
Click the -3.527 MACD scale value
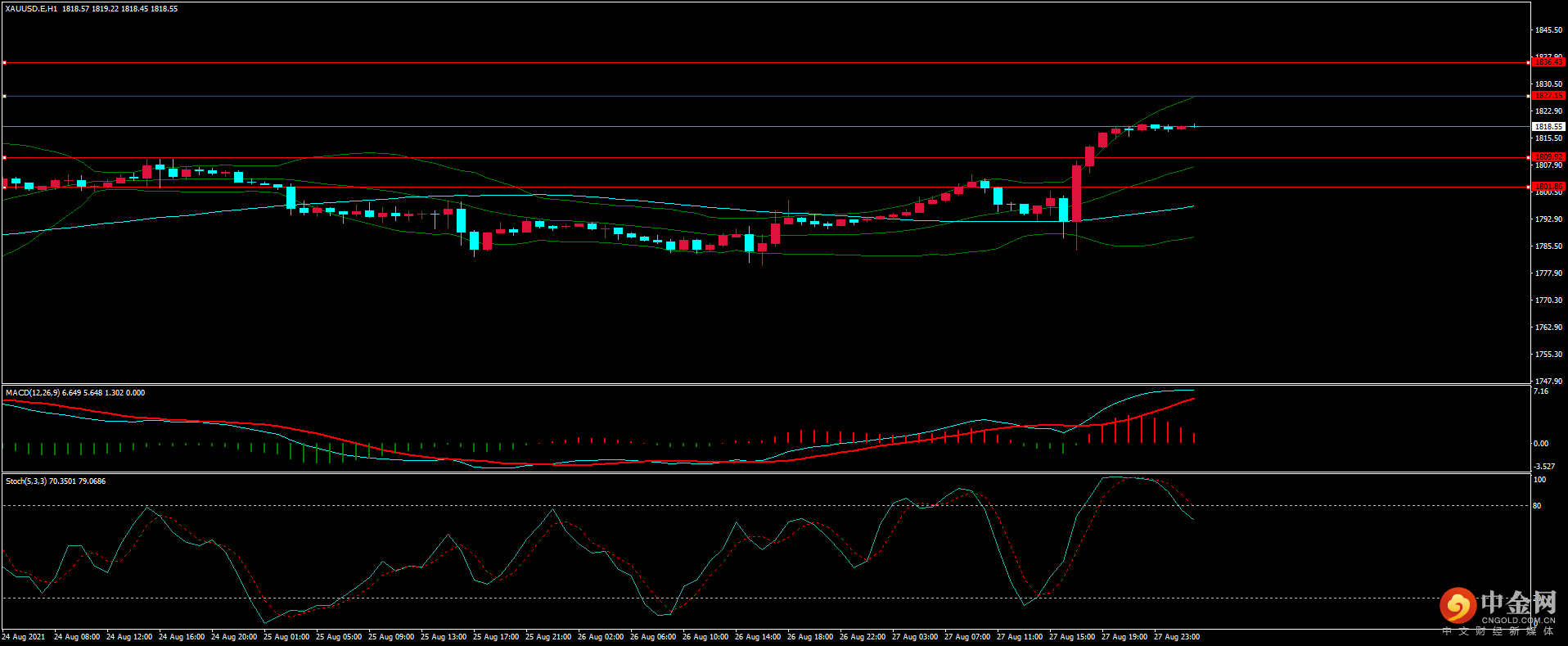click(x=1544, y=467)
